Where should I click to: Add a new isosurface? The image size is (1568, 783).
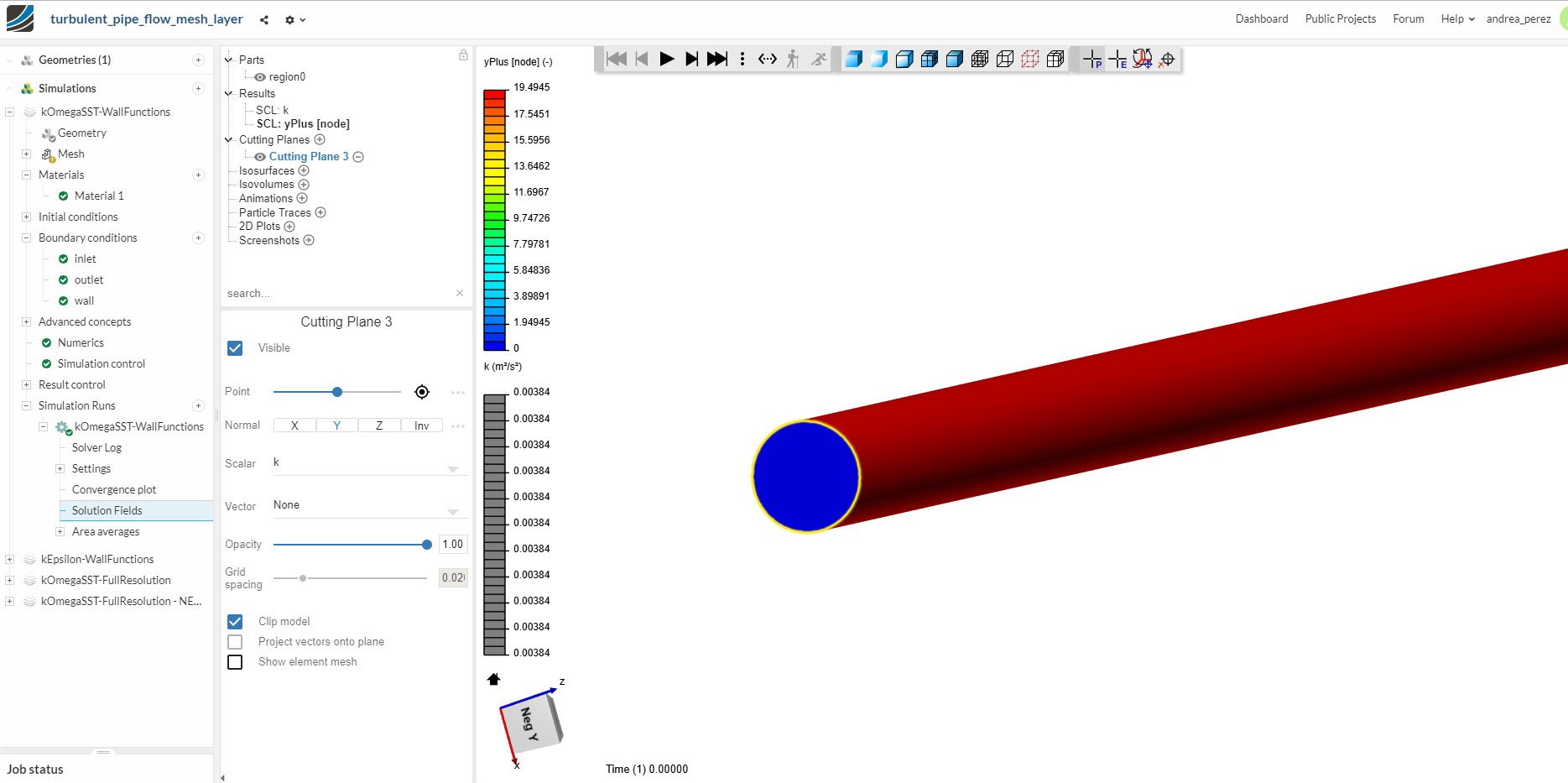coord(304,170)
